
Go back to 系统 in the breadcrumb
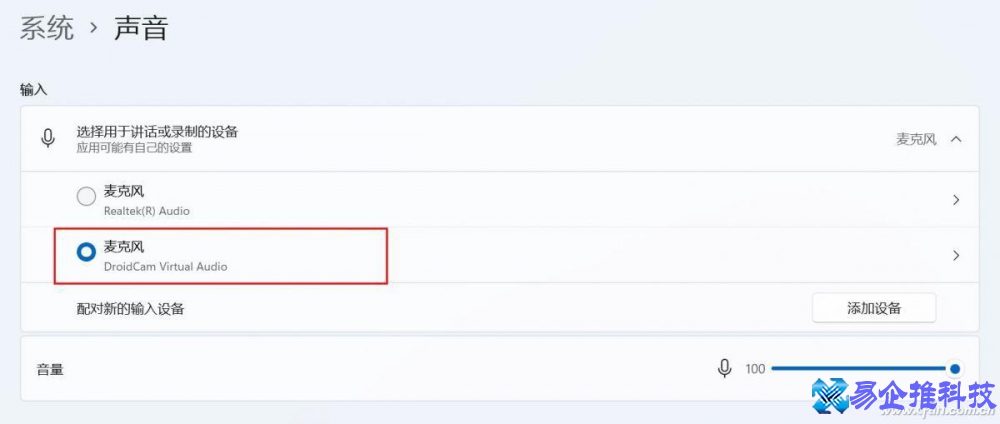pyautogui.click(x=47, y=29)
